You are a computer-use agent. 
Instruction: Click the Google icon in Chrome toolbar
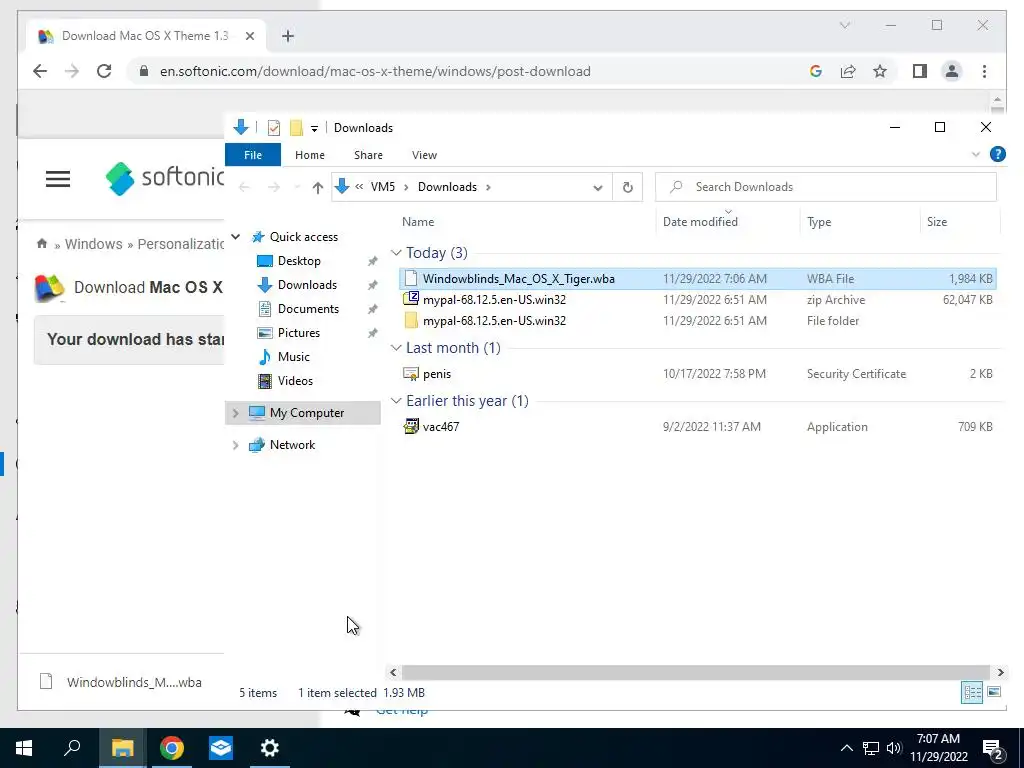(815, 71)
